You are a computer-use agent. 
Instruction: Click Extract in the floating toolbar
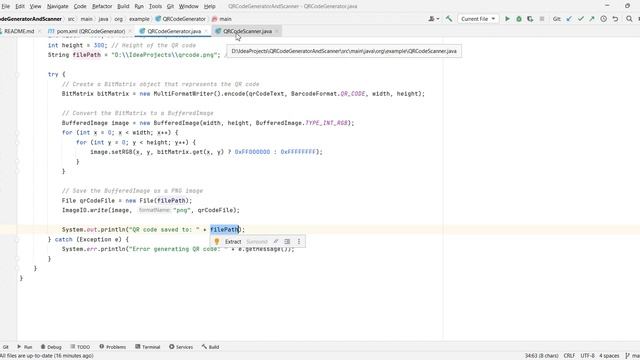(233, 242)
